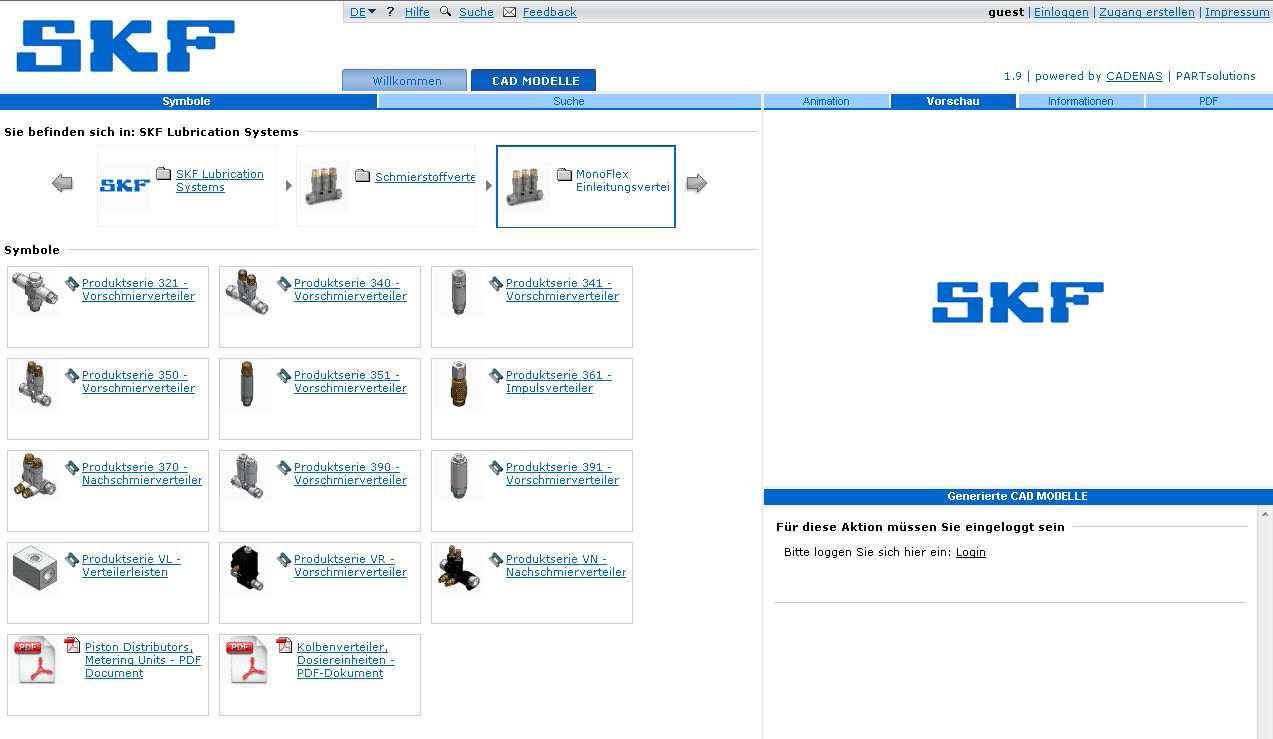Click the Produktserie VL block thumbnail
This screenshot has height=739, width=1273.
(35, 568)
